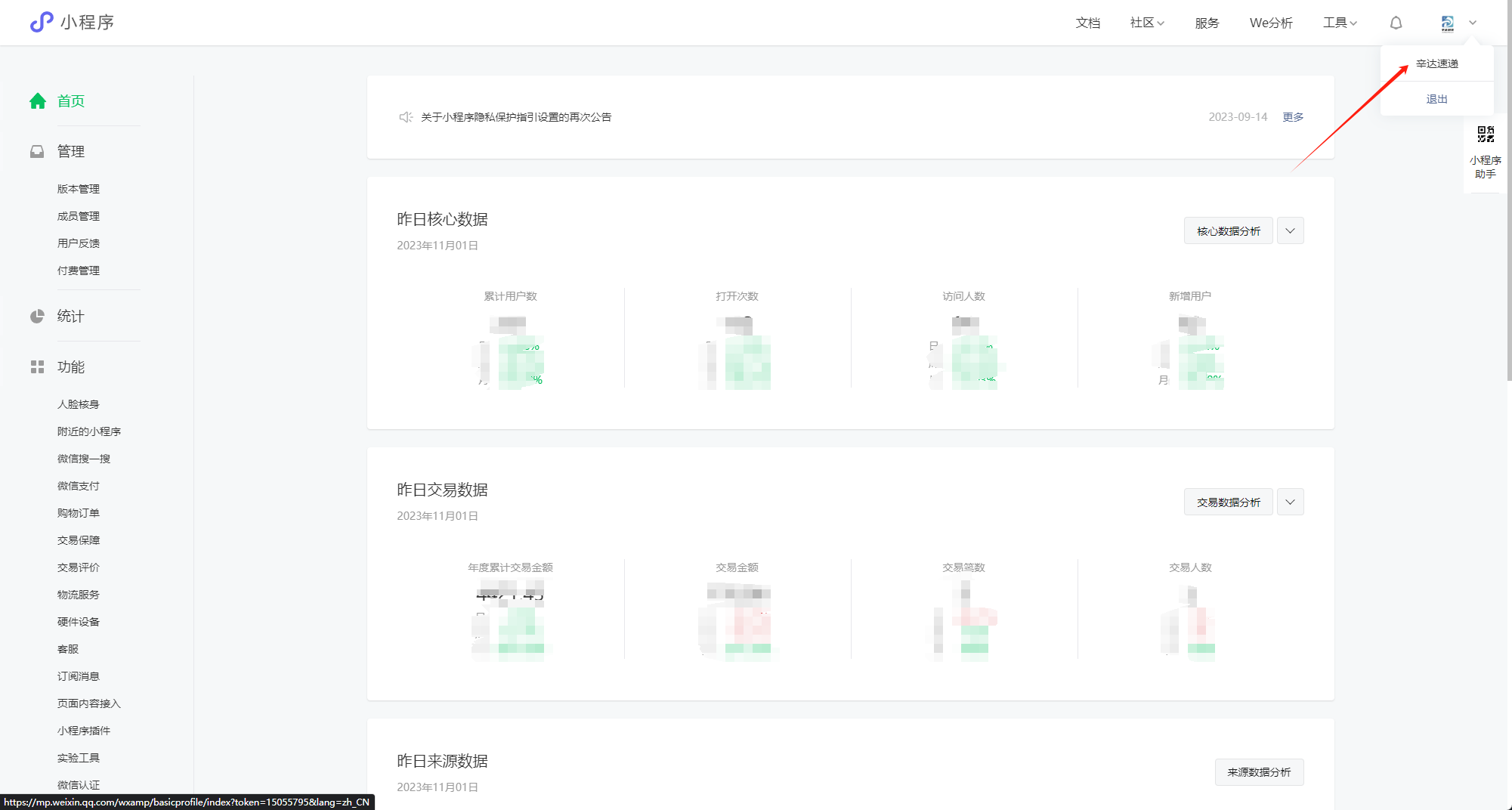Click the 功能 grid icon
This screenshot has width=1512, height=810.
coord(37,367)
